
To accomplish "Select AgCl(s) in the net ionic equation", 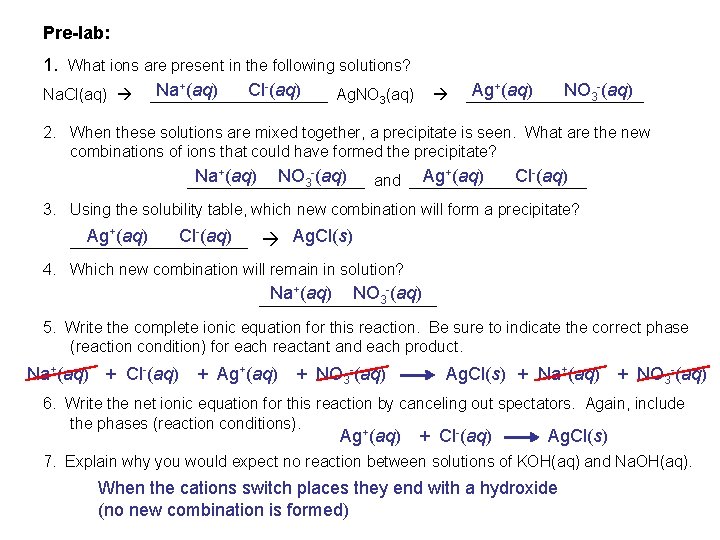I will [x=578, y=437].
